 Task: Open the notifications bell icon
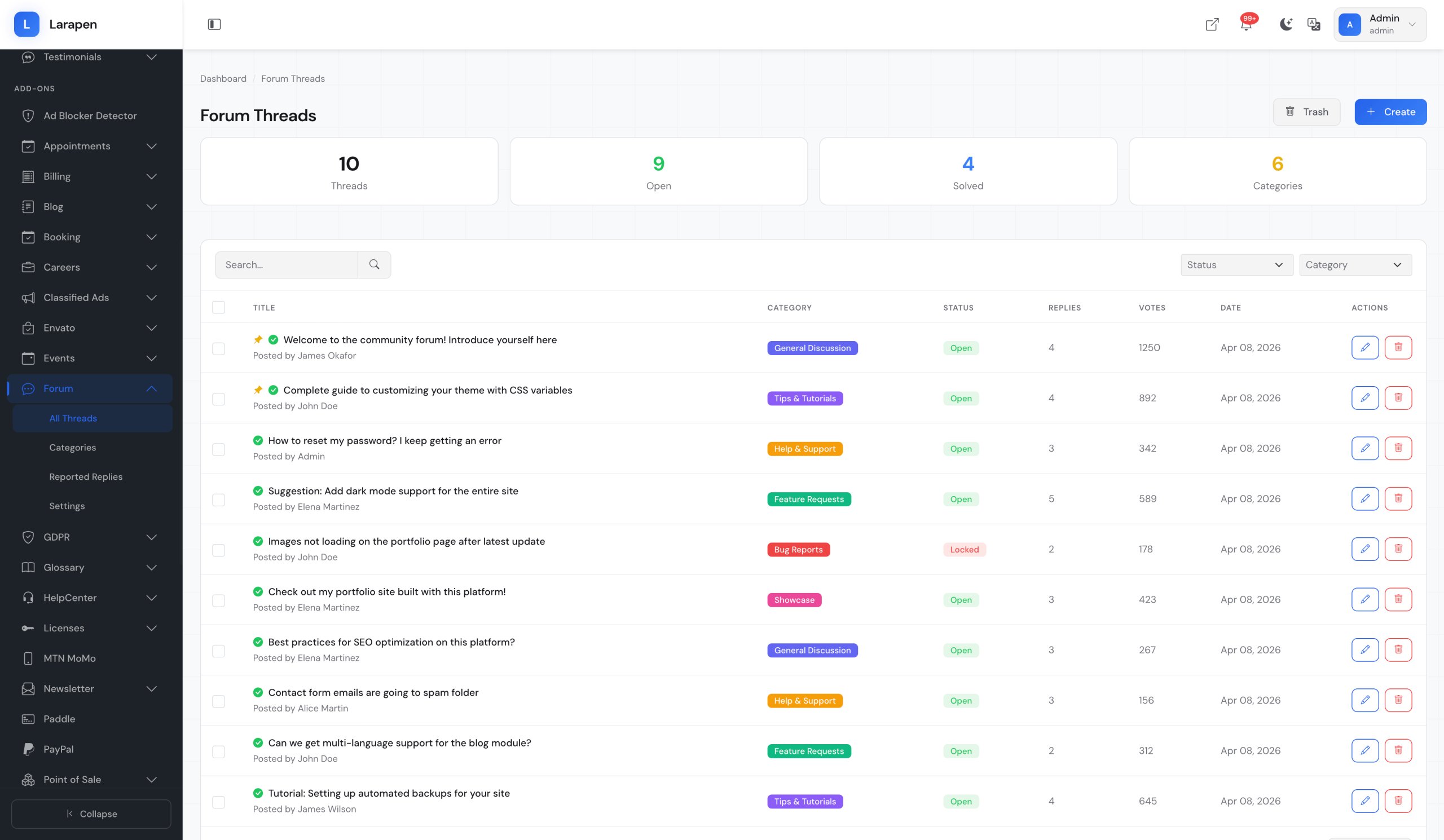pyautogui.click(x=1246, y=24)
